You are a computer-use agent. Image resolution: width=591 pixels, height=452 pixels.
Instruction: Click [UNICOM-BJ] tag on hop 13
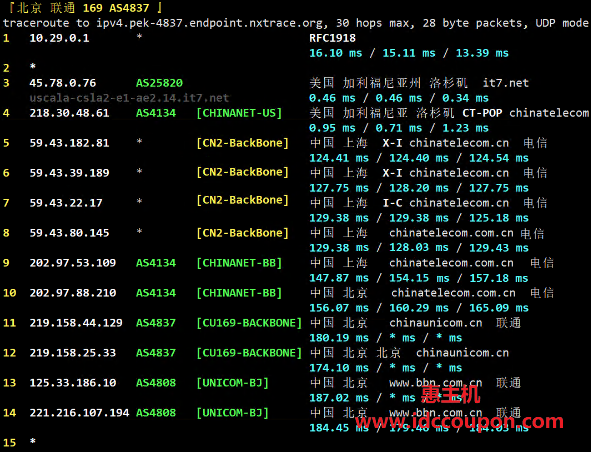(232, 383)
